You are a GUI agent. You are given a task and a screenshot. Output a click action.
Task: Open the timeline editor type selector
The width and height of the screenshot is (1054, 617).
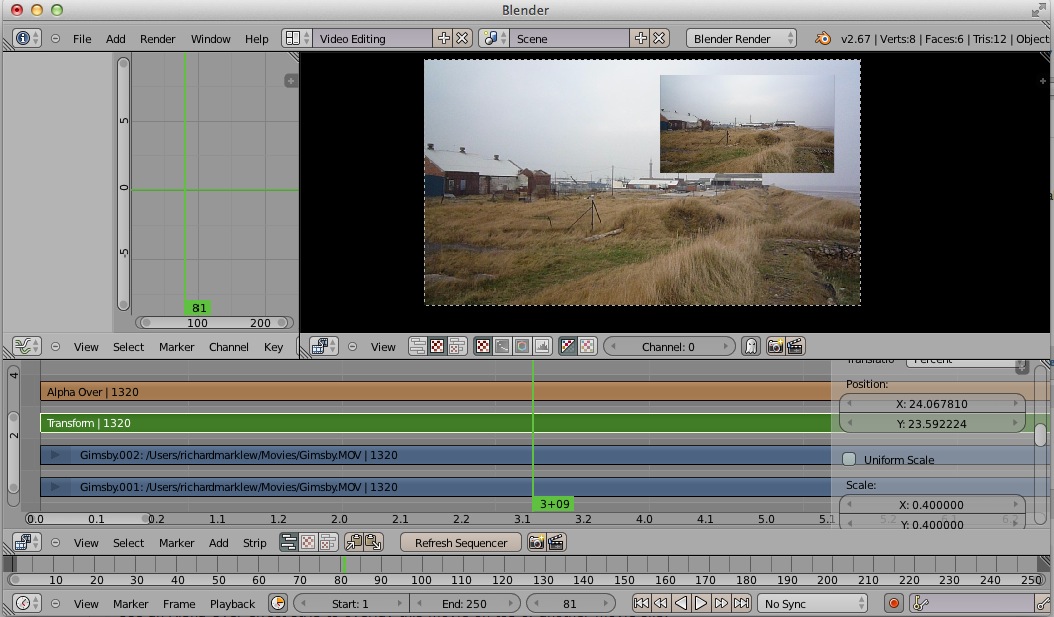pyautogui.click(x=27, y=604)
